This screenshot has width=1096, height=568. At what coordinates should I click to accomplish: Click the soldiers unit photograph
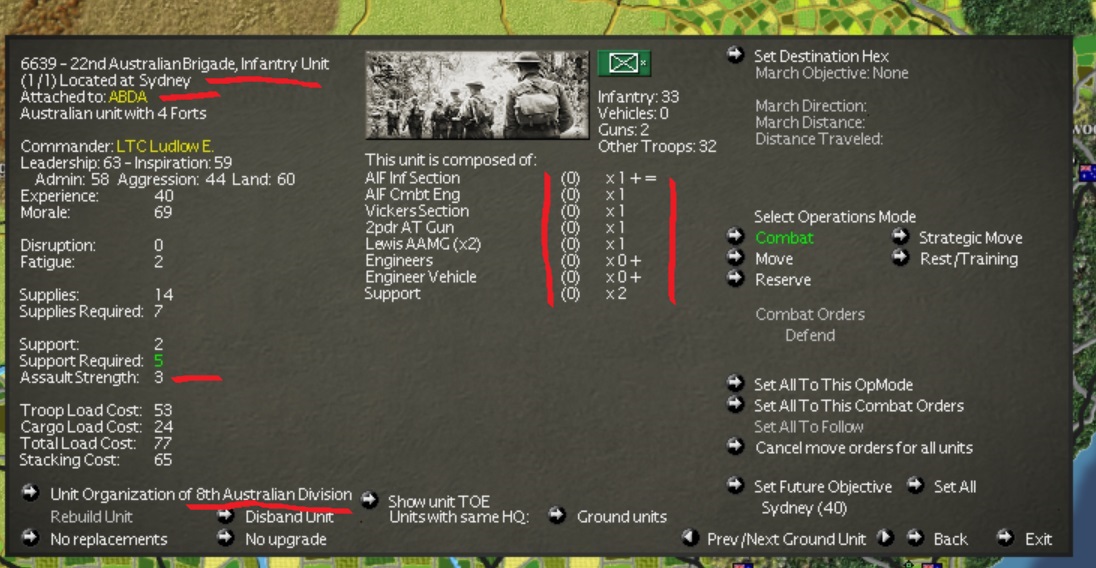(477, 95)
